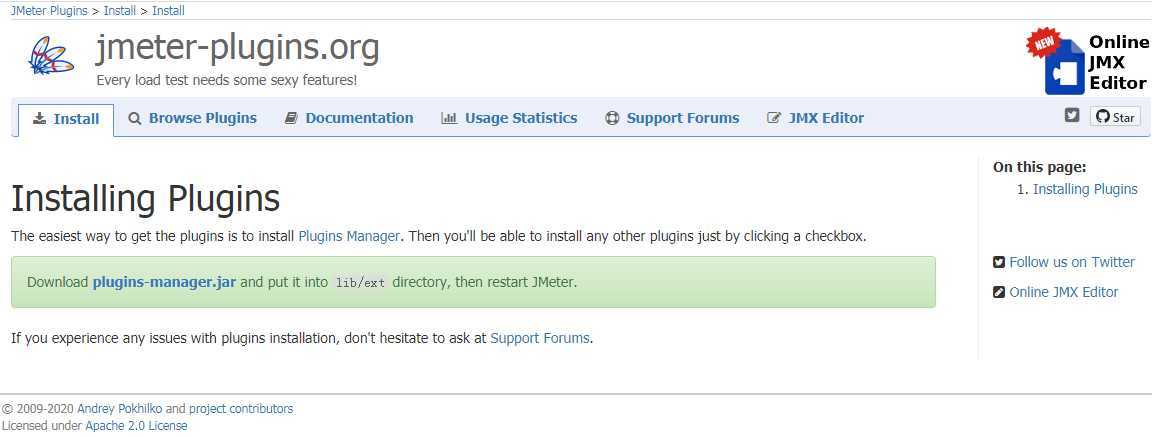Open the Online JMX Editor banner image
Screen dimensions: 1152x438
tap(1087, 61)
